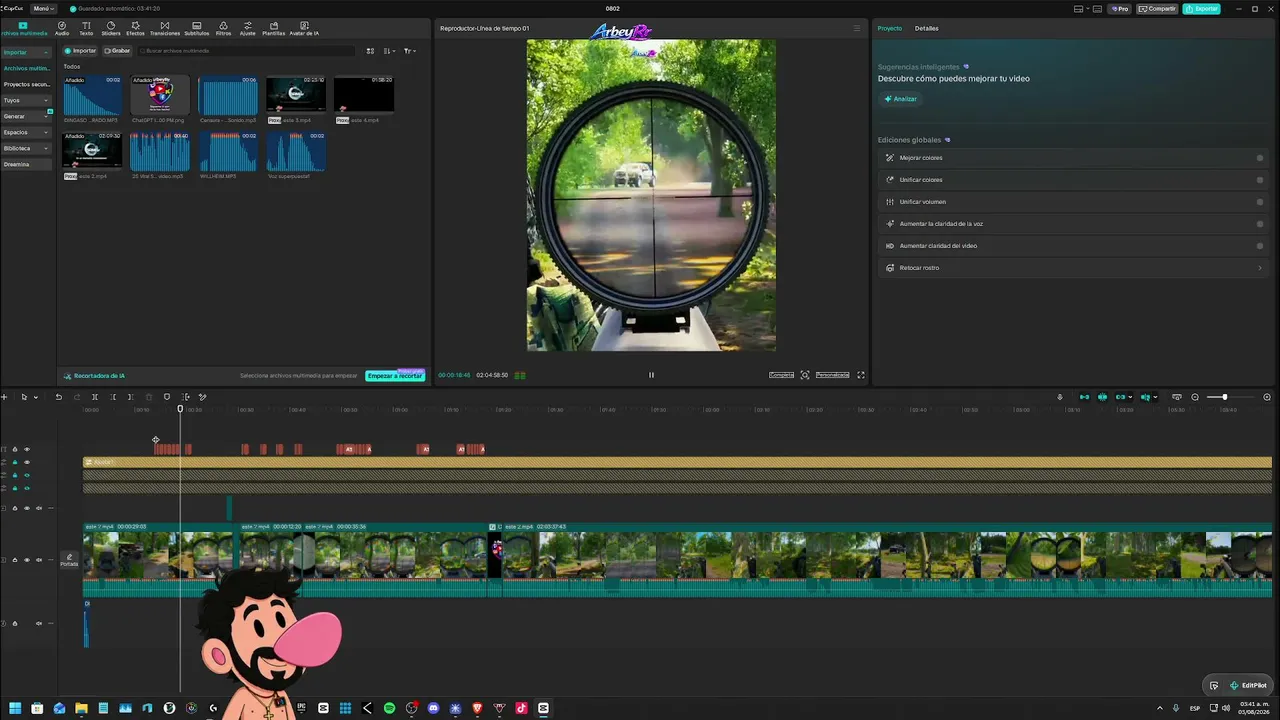Expand the Retocar rostro option
The width and height of the screenshot is (1280, 720).
(x=1259, y=268)
